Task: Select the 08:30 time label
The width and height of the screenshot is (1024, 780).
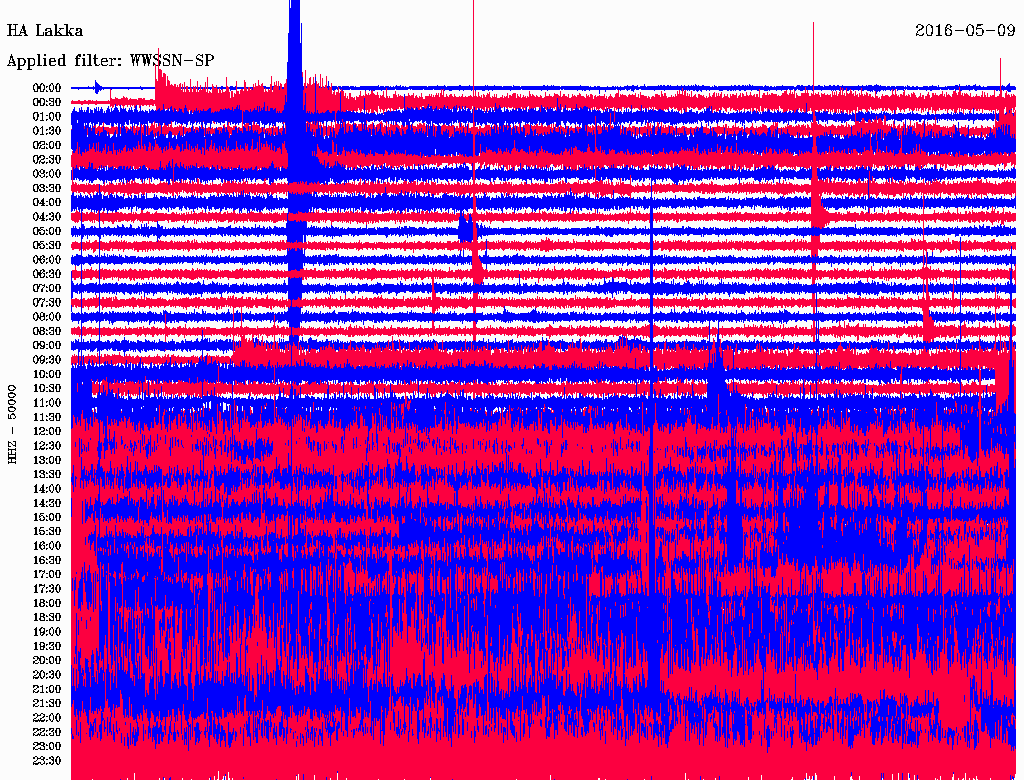Action: (47, 331)
